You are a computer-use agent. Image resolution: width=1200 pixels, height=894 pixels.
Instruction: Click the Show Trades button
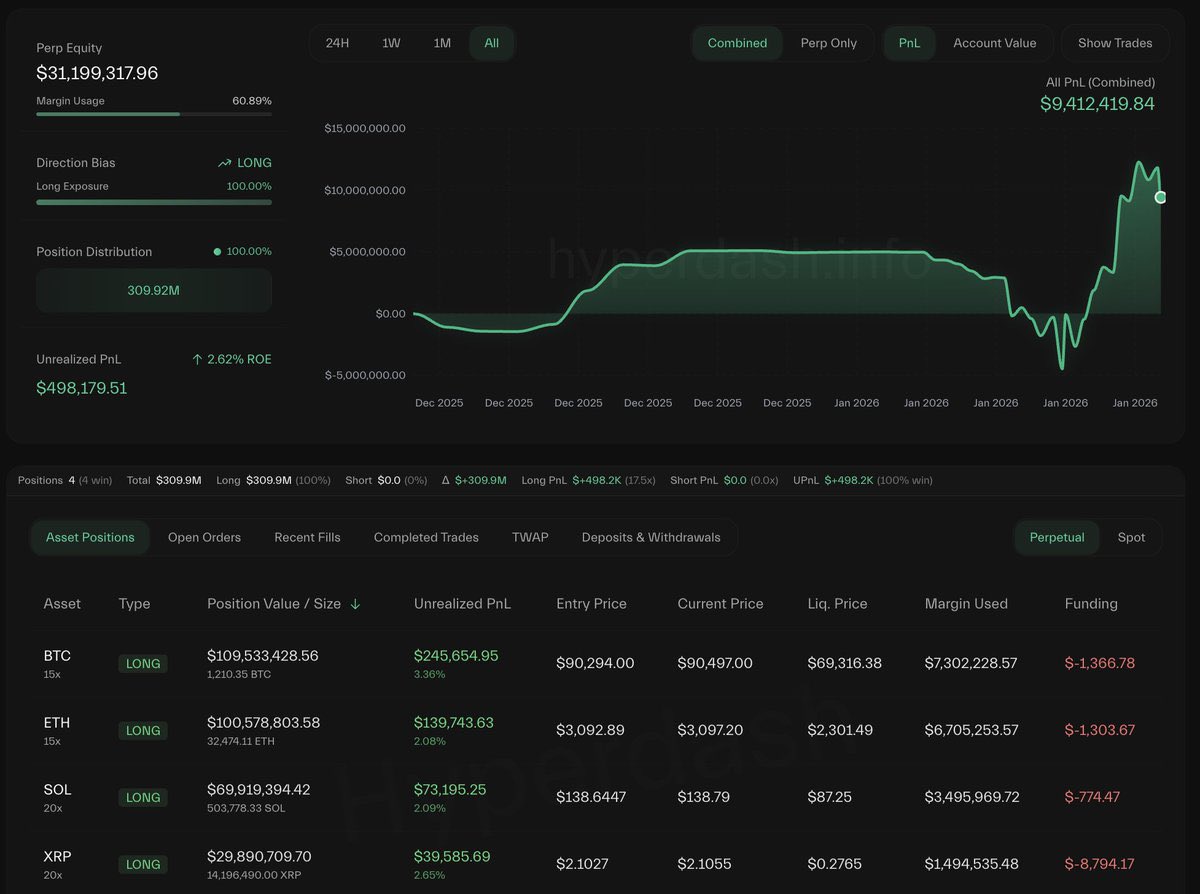point(1115,43)
